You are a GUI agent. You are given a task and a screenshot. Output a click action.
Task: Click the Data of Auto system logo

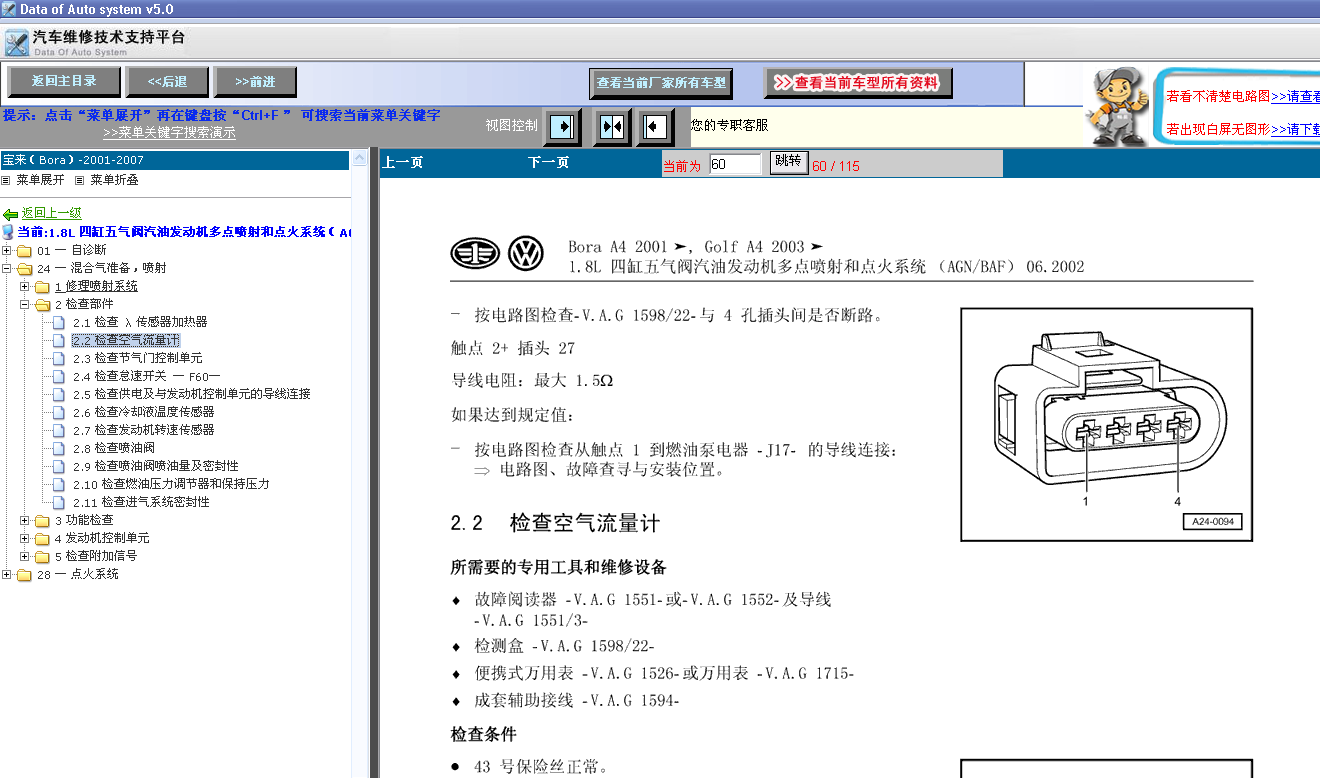coord(17,43)
